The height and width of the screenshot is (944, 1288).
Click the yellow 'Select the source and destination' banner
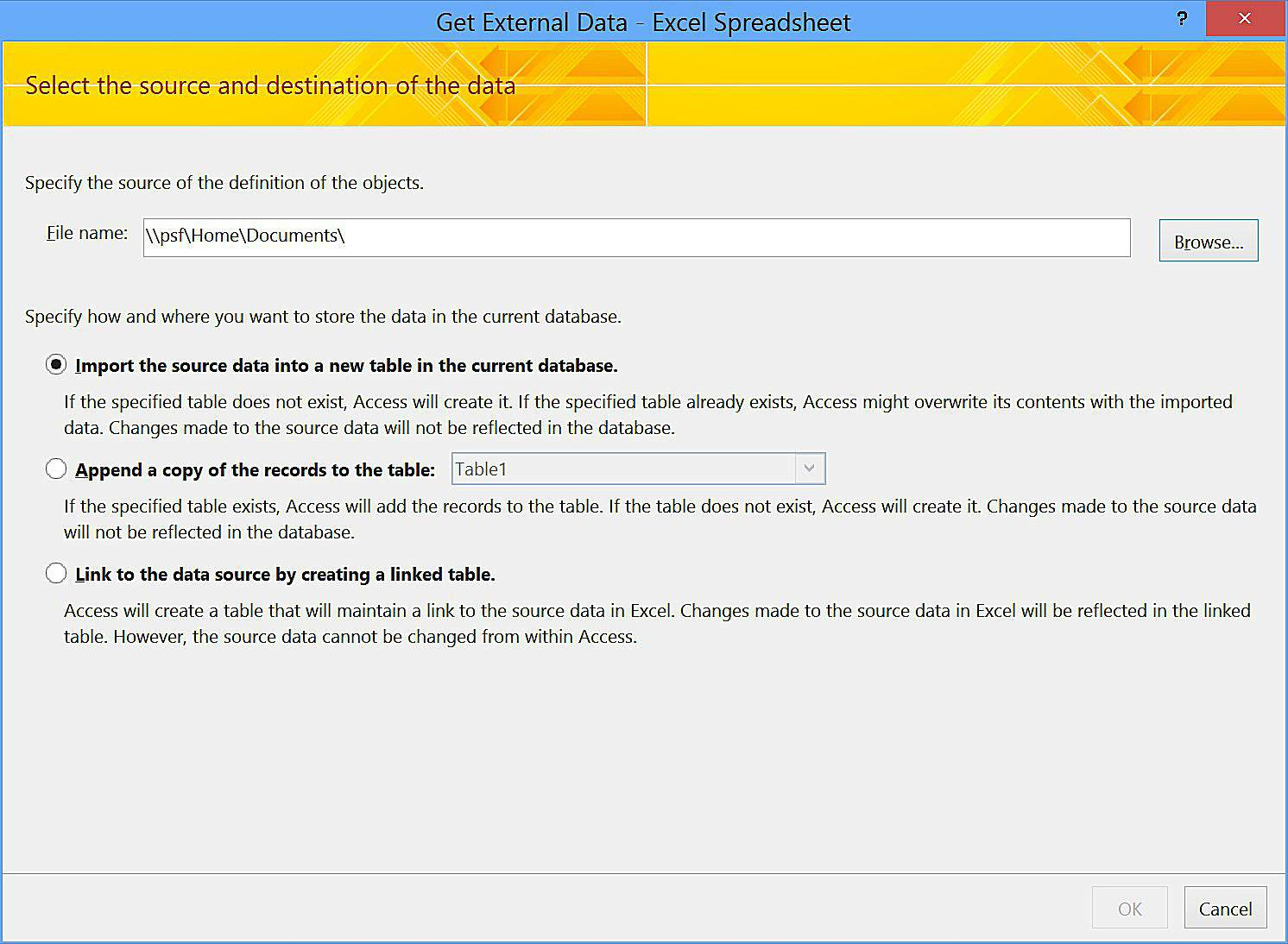pyautogui.click(x=270, y=85)
